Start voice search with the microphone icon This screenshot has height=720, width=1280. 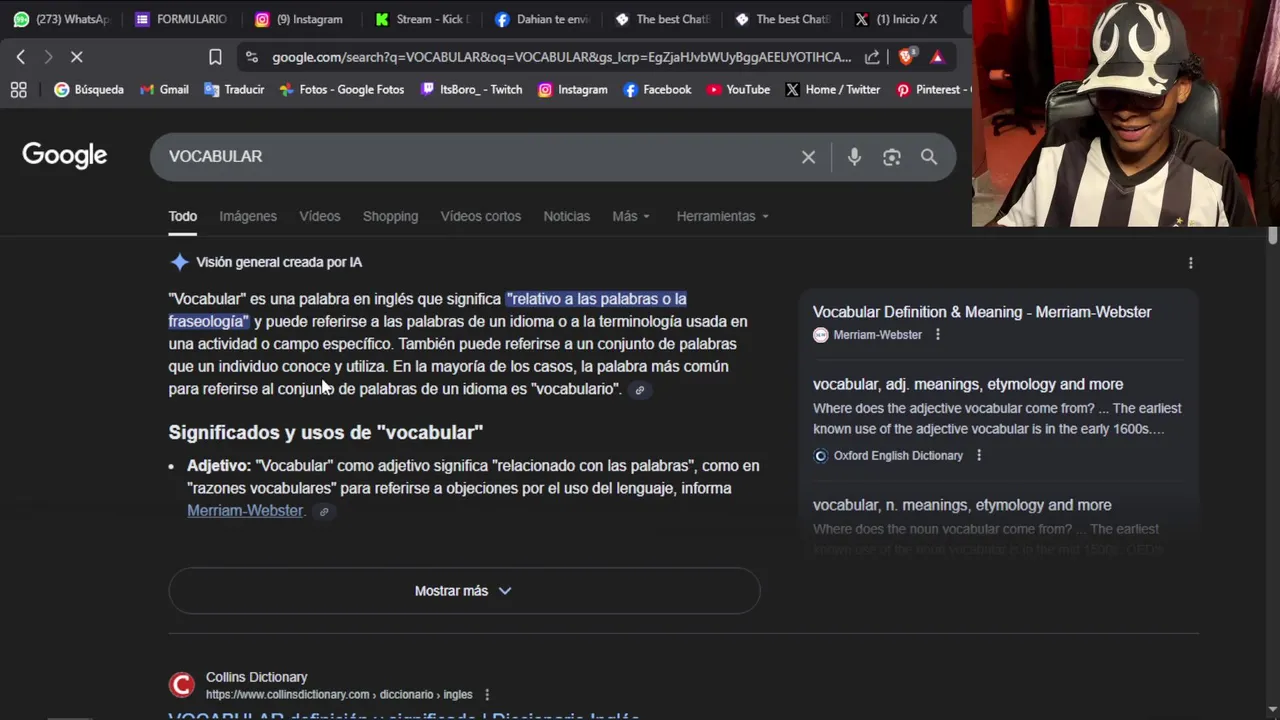[854, 157]
